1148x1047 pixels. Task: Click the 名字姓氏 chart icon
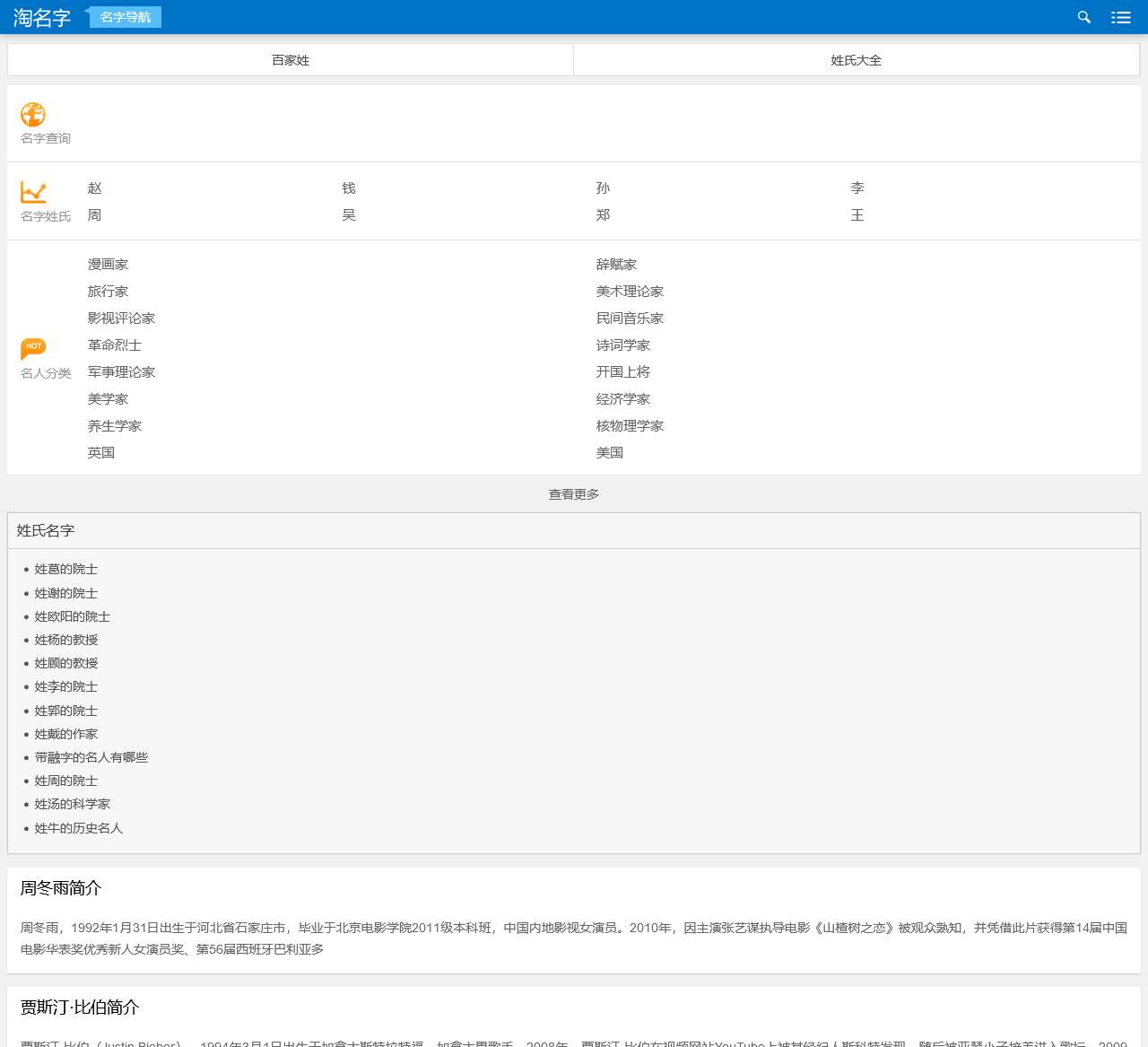pos(33,192)
